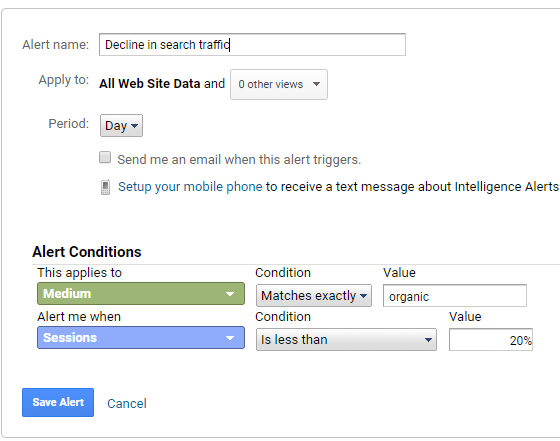This screenshot has width=560, height=441.
Task: Expand the blue Sessions metric dropdown
Action: [x=141, y=337]
